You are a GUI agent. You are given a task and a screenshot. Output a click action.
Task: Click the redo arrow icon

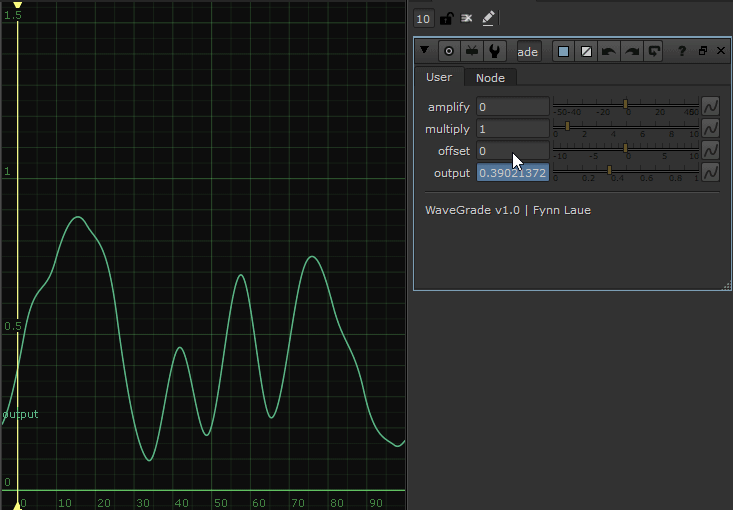point(631,51)
